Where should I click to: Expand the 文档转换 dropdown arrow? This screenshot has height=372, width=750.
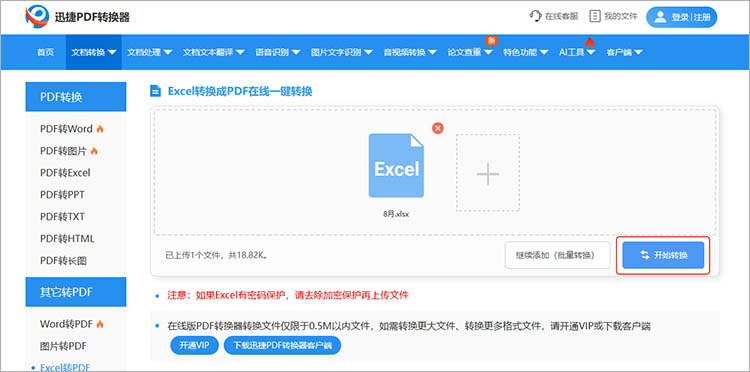(112, 52)
